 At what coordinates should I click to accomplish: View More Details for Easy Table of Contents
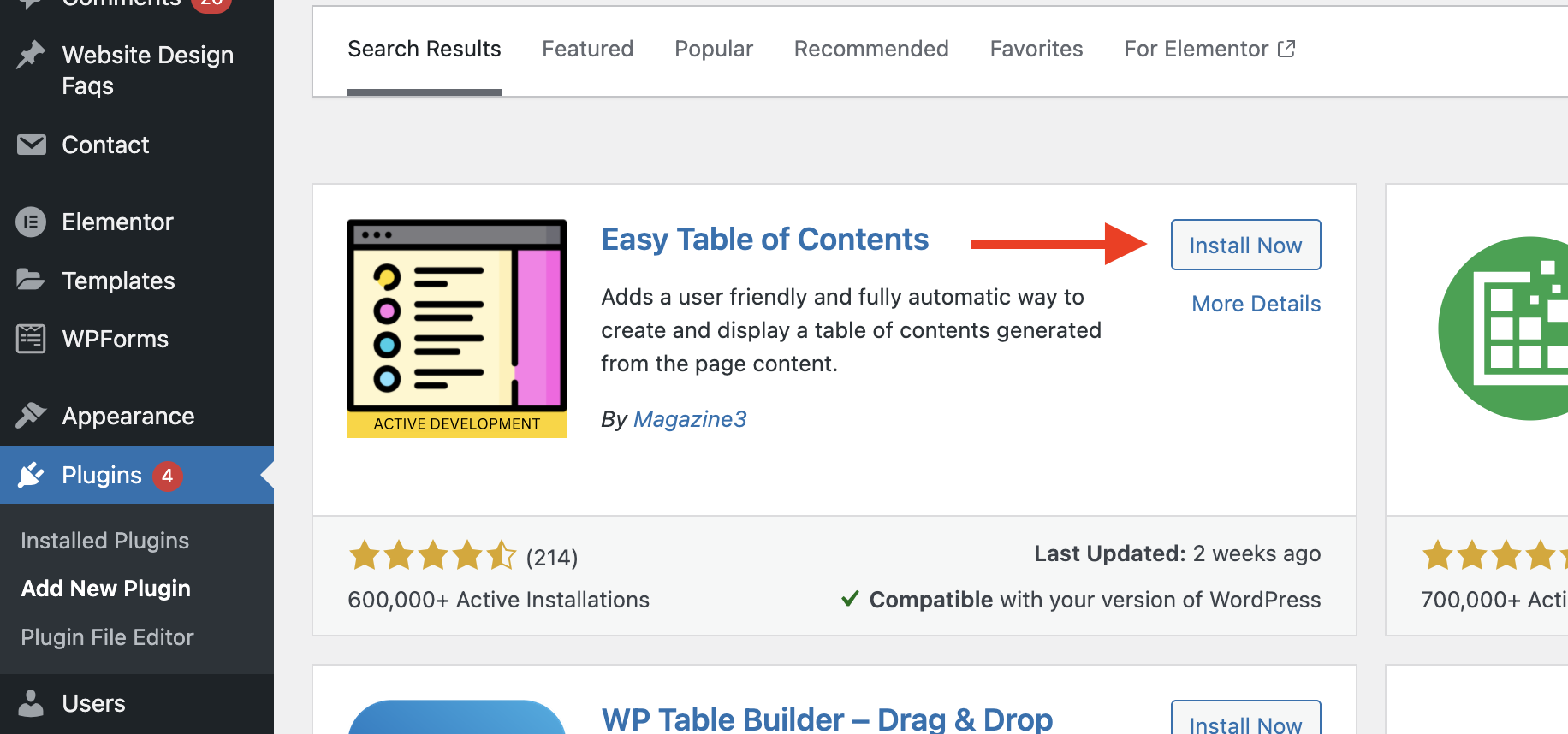(1256, 304)
